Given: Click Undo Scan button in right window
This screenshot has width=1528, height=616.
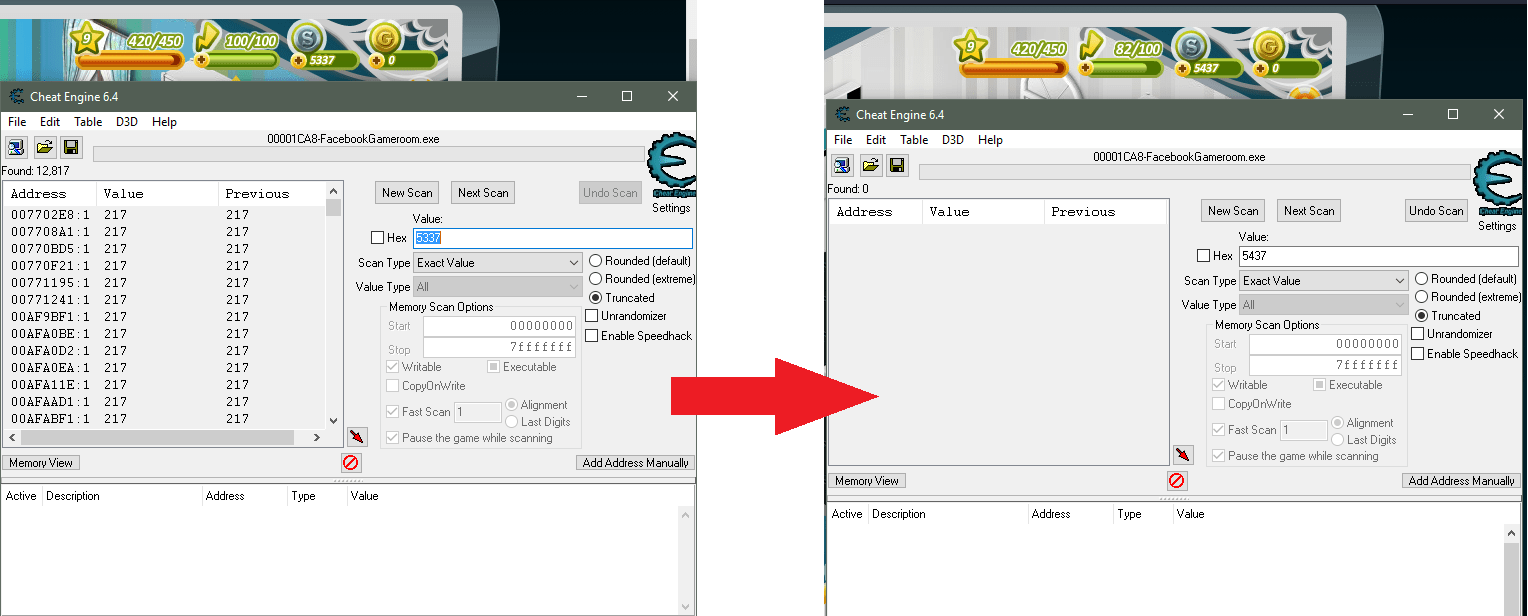Looking at the screenshot, I should click(x=1436, y=211).
